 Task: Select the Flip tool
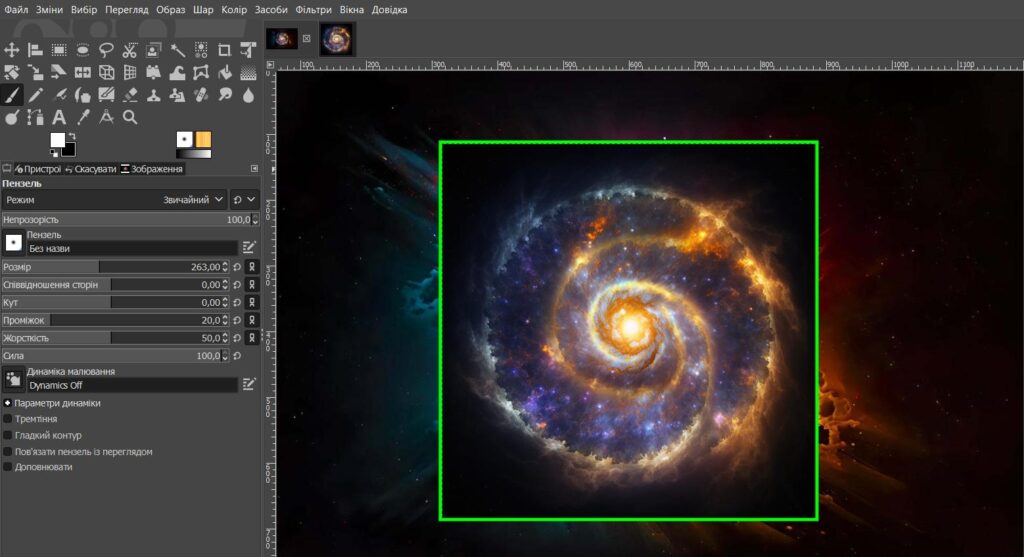[x=82, y=72]
